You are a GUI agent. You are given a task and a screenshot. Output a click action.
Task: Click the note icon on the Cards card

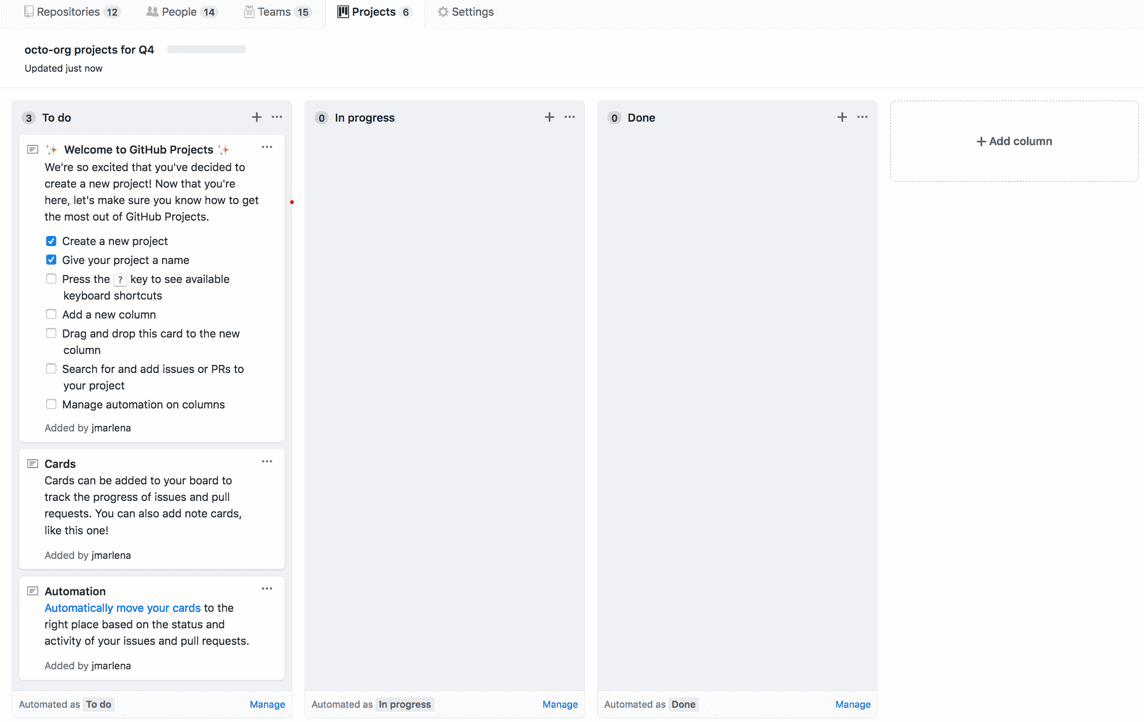pos(33,464)
